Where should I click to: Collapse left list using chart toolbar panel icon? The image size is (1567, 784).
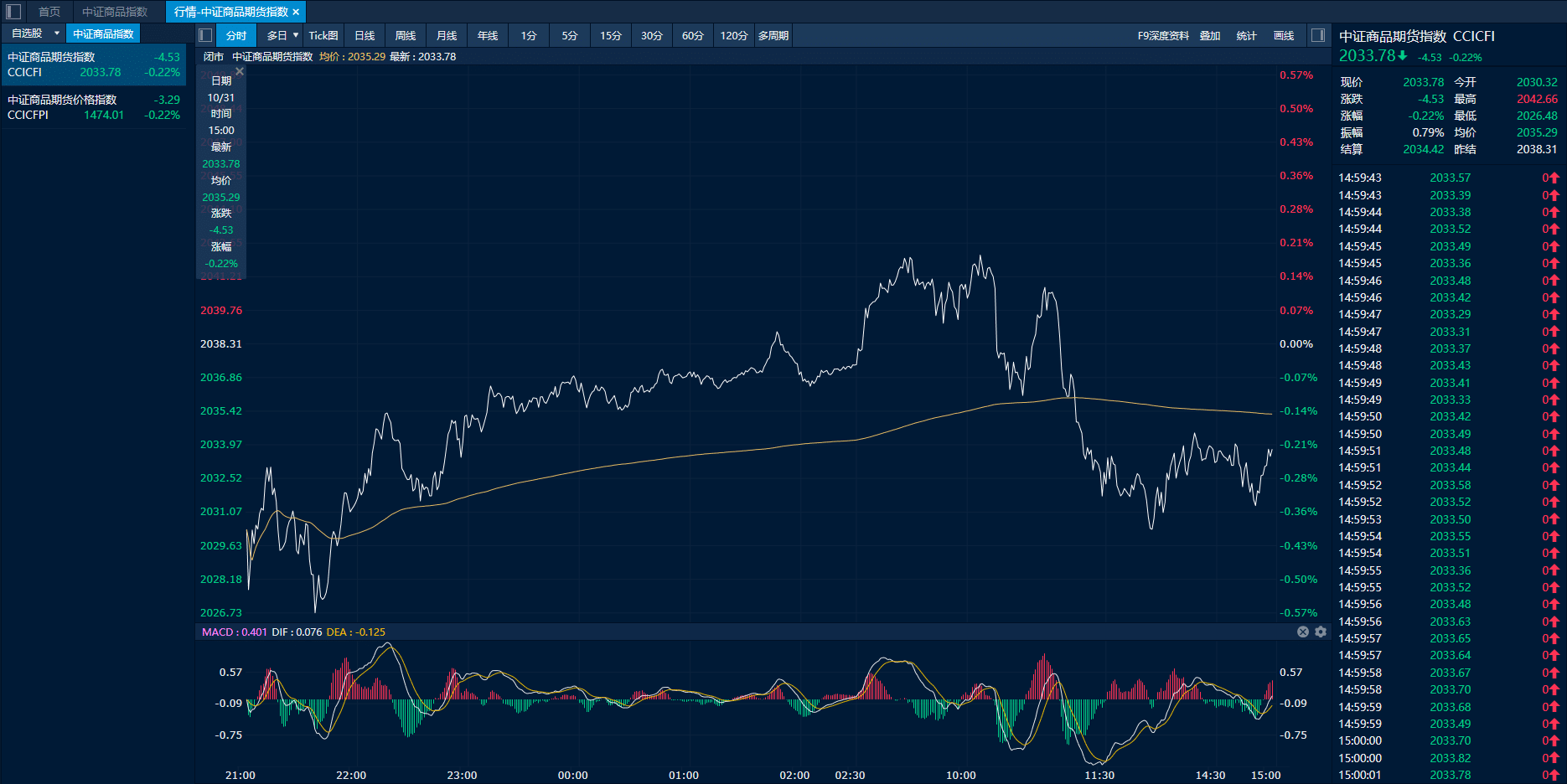tap(205, 35)
